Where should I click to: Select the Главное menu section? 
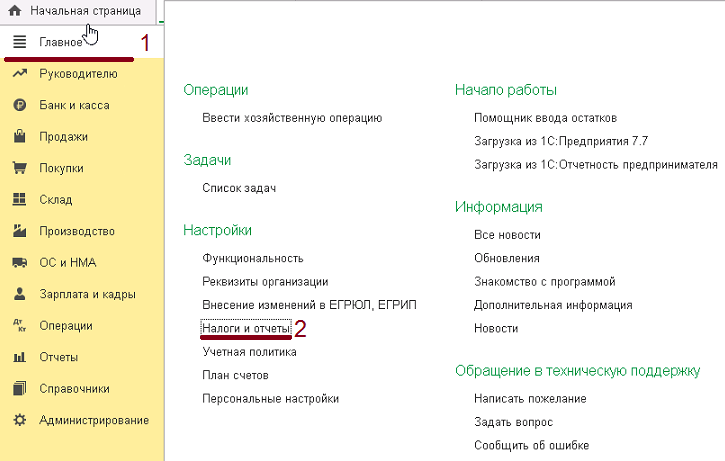point(61,42)
